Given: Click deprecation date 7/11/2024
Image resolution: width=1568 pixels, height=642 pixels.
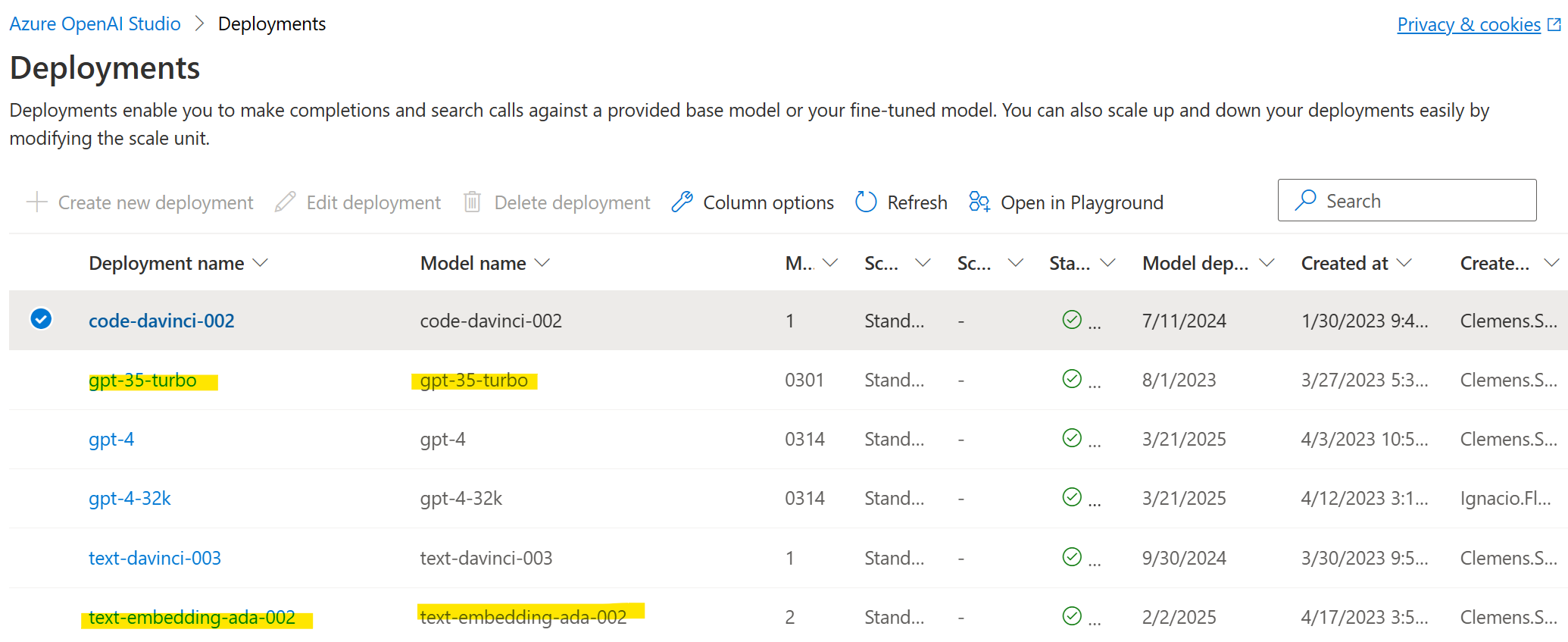Looking at the screenshot, I should click(x=1184, y=321).
